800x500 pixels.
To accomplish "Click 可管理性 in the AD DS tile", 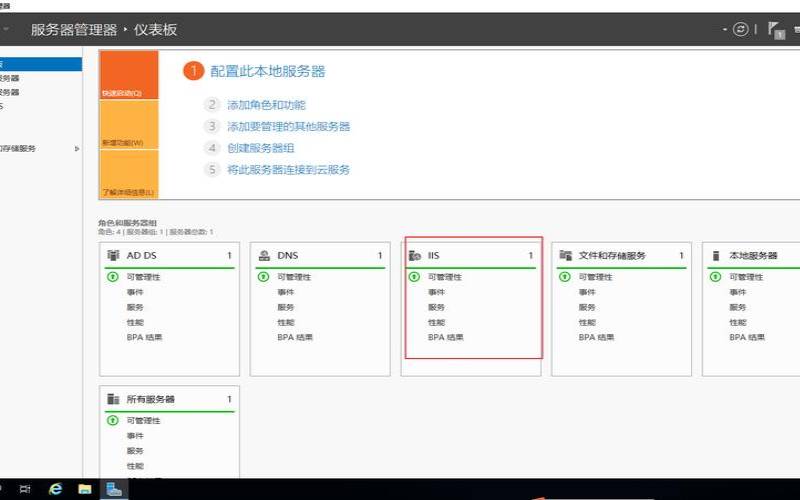I will (x=143, y=277).
